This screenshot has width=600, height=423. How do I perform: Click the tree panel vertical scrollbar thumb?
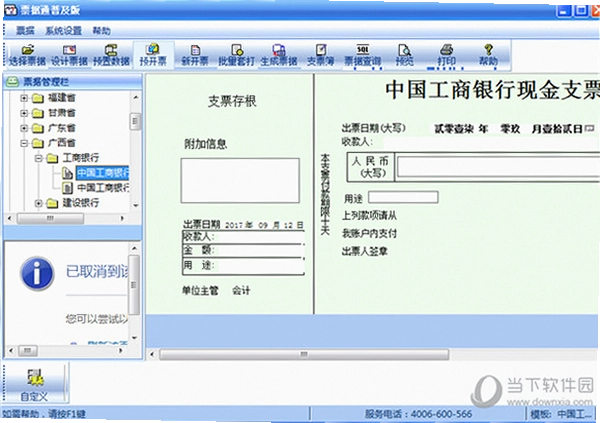135,122
